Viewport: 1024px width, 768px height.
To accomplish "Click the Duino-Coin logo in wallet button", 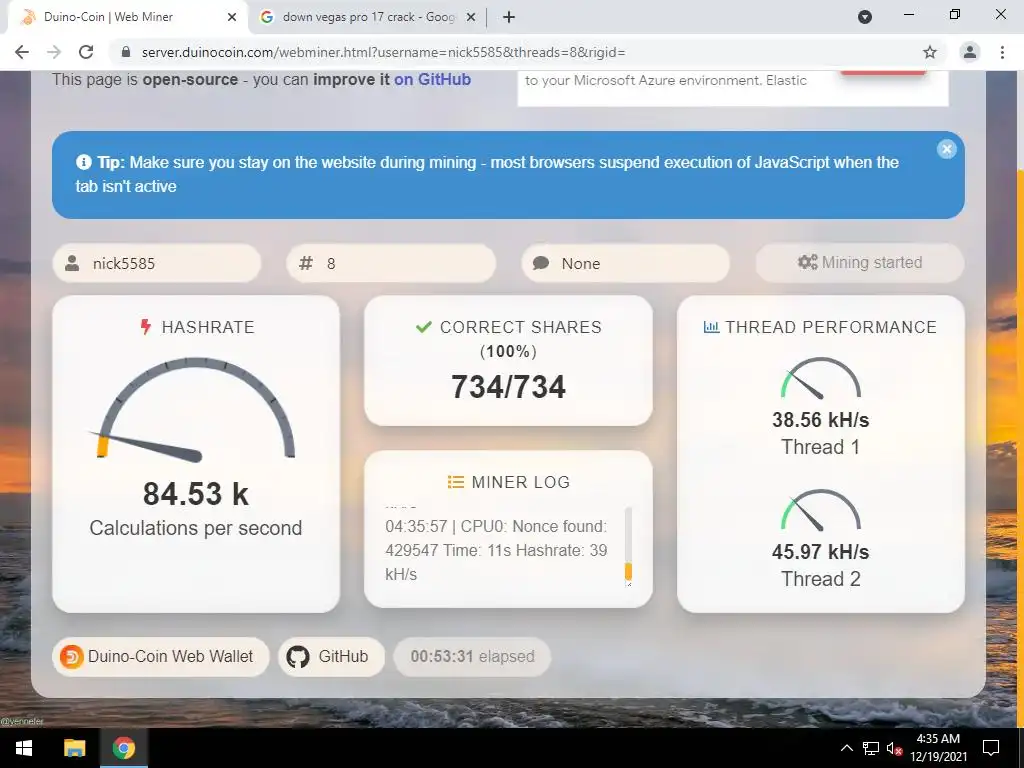I will [71, 656].
